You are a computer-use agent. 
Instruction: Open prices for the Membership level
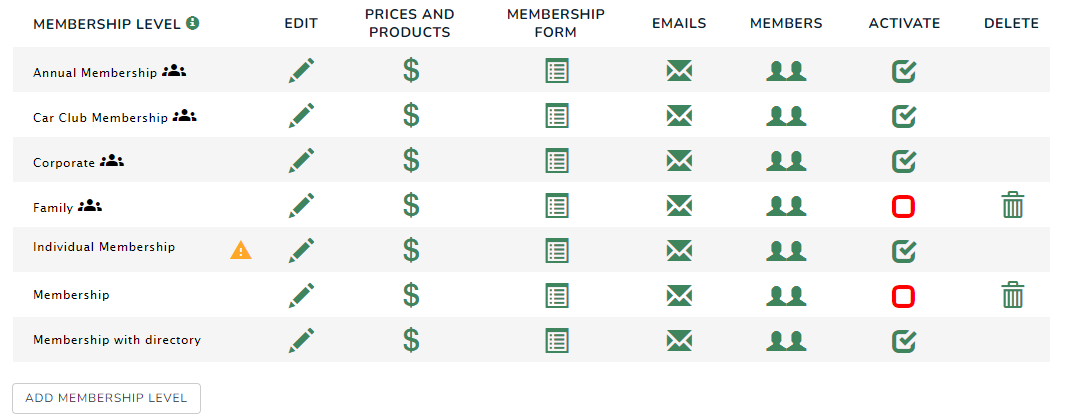pyautogui.click(x=411, y=296)
